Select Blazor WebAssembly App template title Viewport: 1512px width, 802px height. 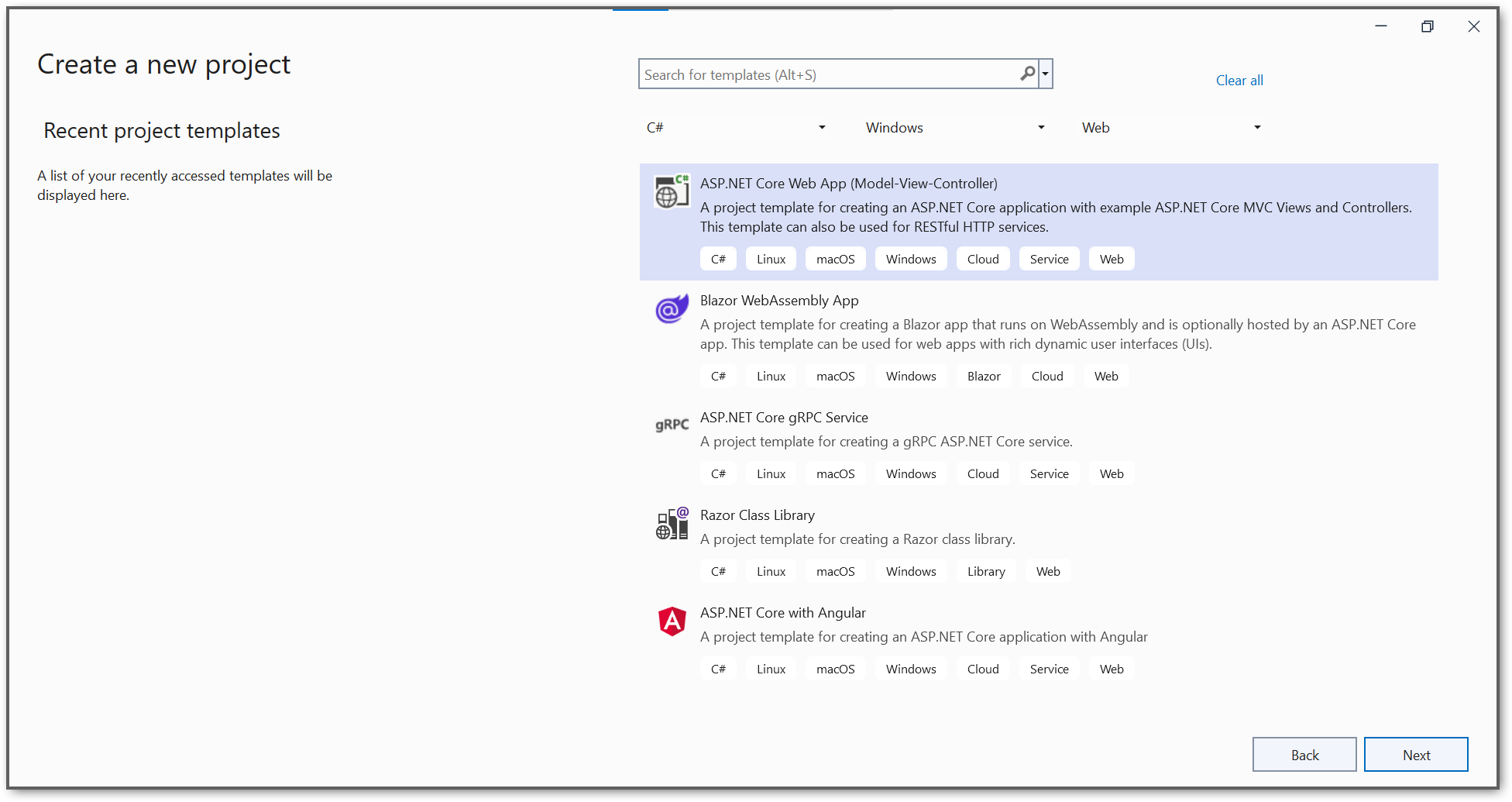coord(778,301)
